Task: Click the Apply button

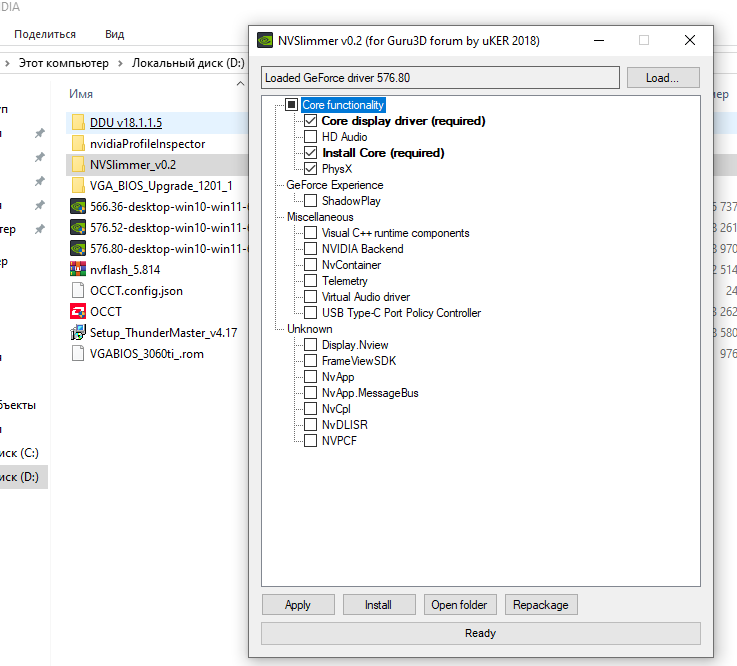Action: 298,605
